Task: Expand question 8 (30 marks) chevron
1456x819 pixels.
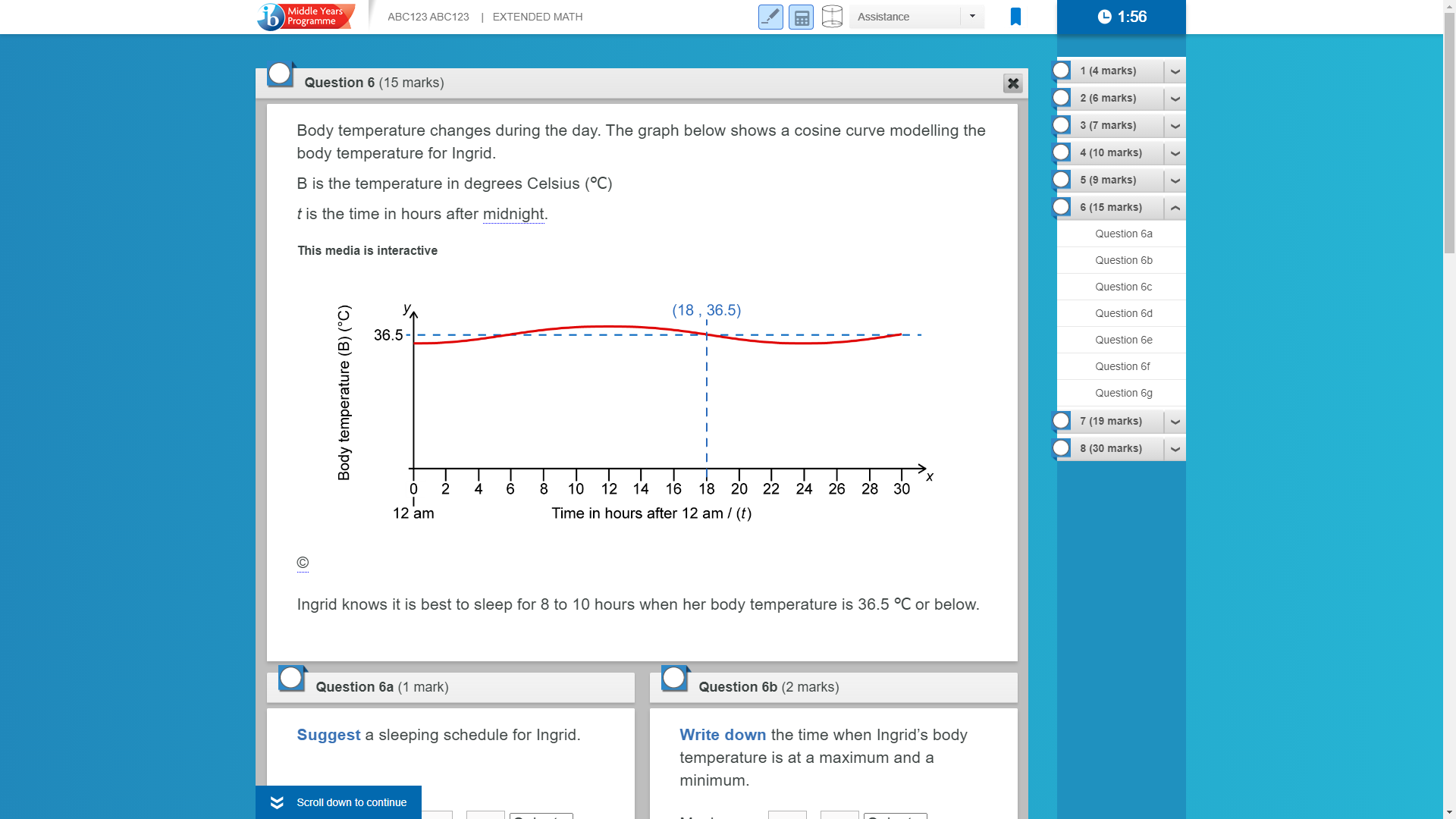Action: coord(1175,449)
